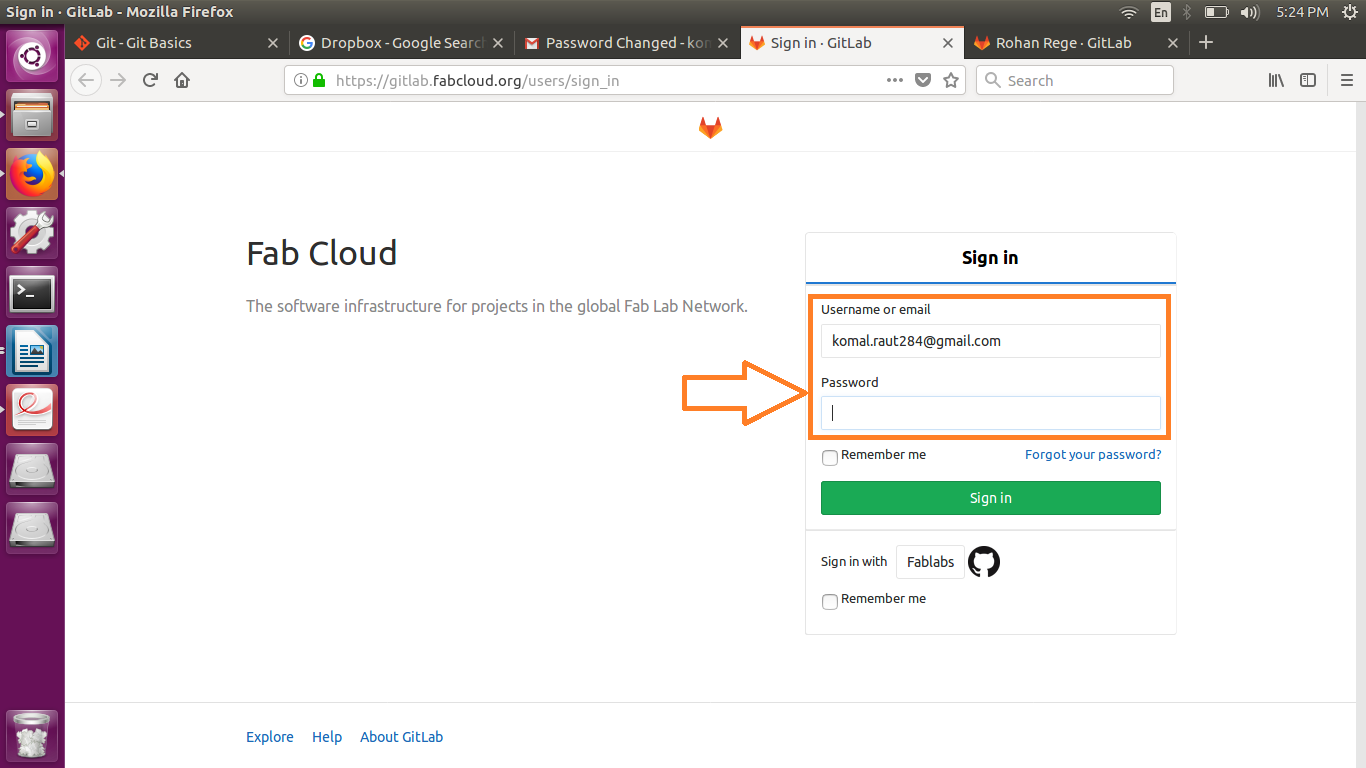Open the Forgot your password? link
This screenshot has height=768, width=1366.
click(1093, 454)
